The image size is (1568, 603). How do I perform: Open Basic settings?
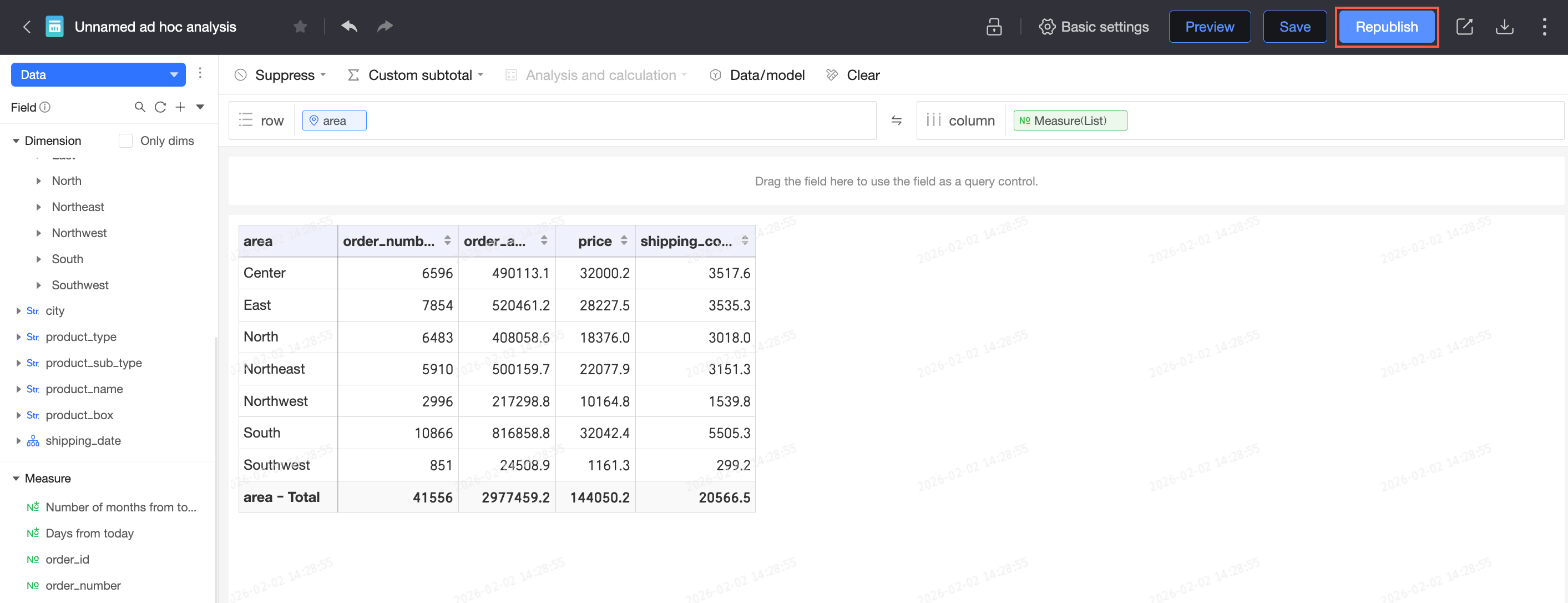pyautogui.click(x=1094, y=27)
